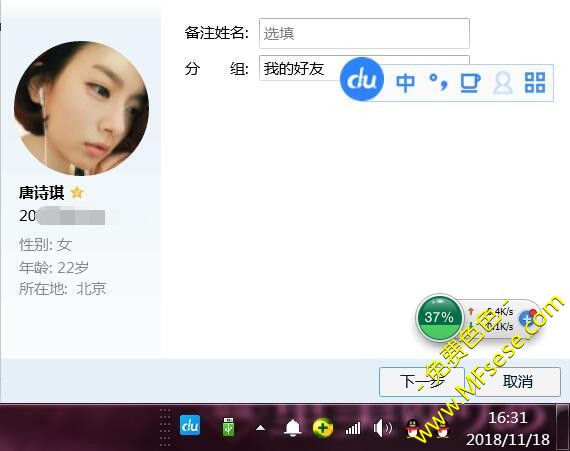Image resolution: width=570 pixels, height=451 pixels.
Task: Toggle the punctuation mode icon
Action: (438, 82)
